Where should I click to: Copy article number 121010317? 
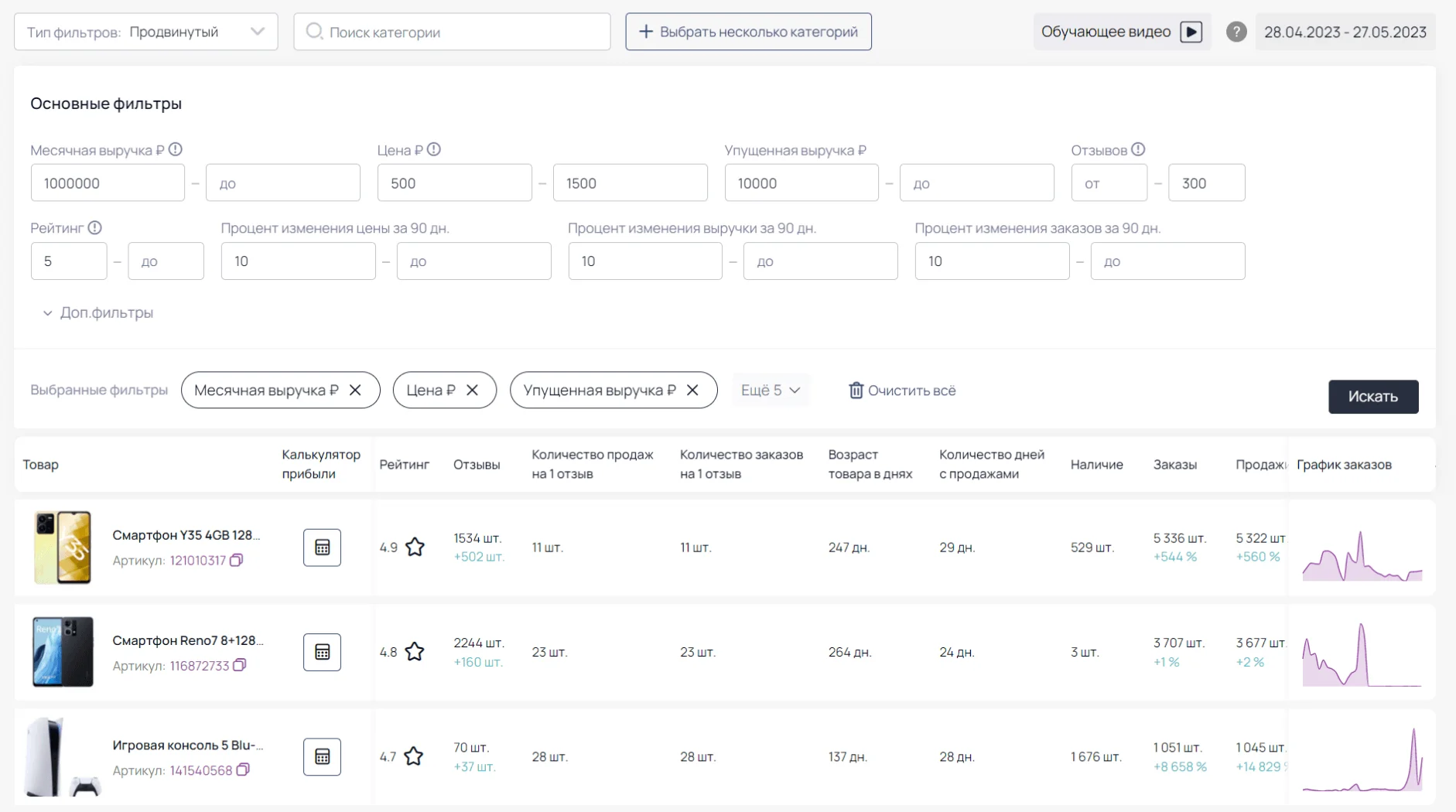point(237,560)
